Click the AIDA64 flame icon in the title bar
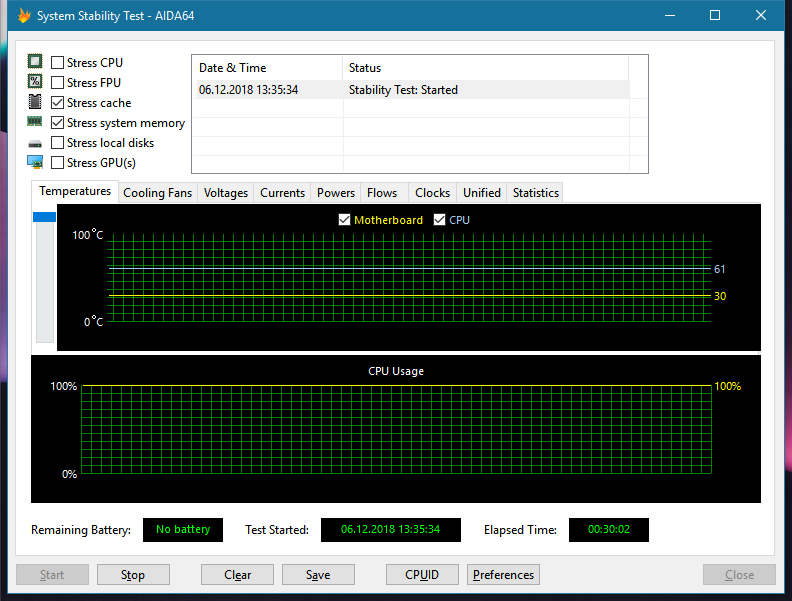 [x=24, y=16]
